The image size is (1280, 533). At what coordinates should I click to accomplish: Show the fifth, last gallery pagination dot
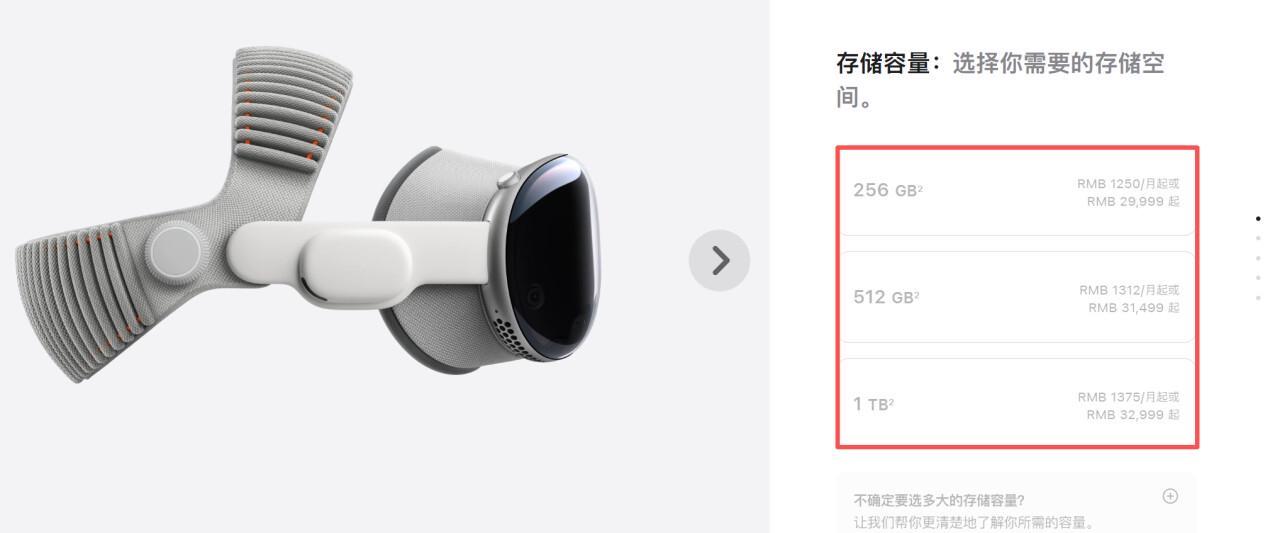click(1258, 298)
